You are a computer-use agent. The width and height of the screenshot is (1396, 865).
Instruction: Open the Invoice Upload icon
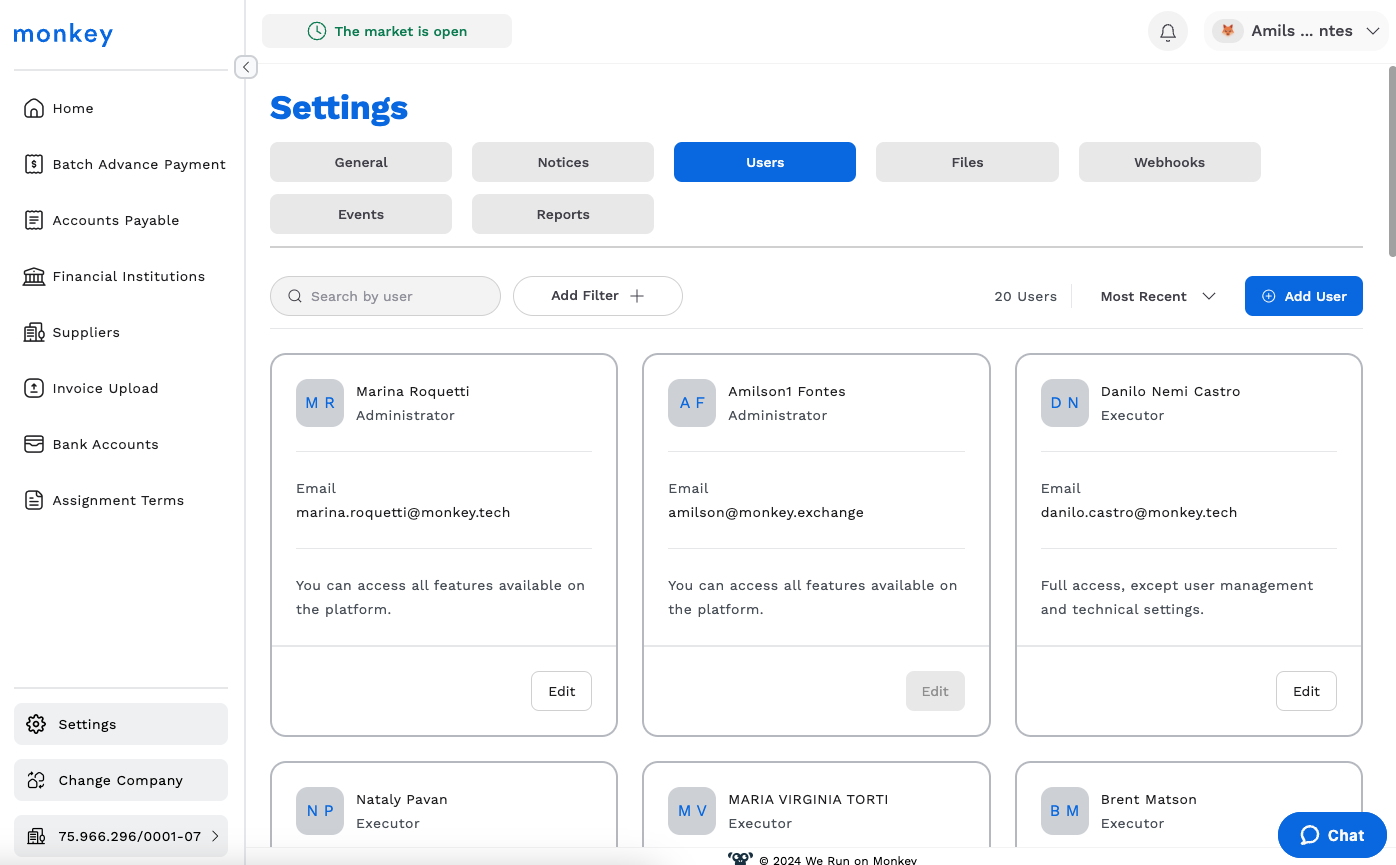click(x=34, y=388)
